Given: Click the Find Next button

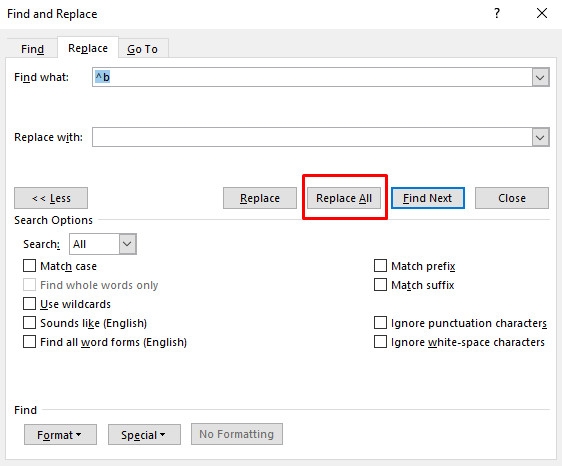Looking at the screenshot, I should pyautogui.click(x=428, y=198).
